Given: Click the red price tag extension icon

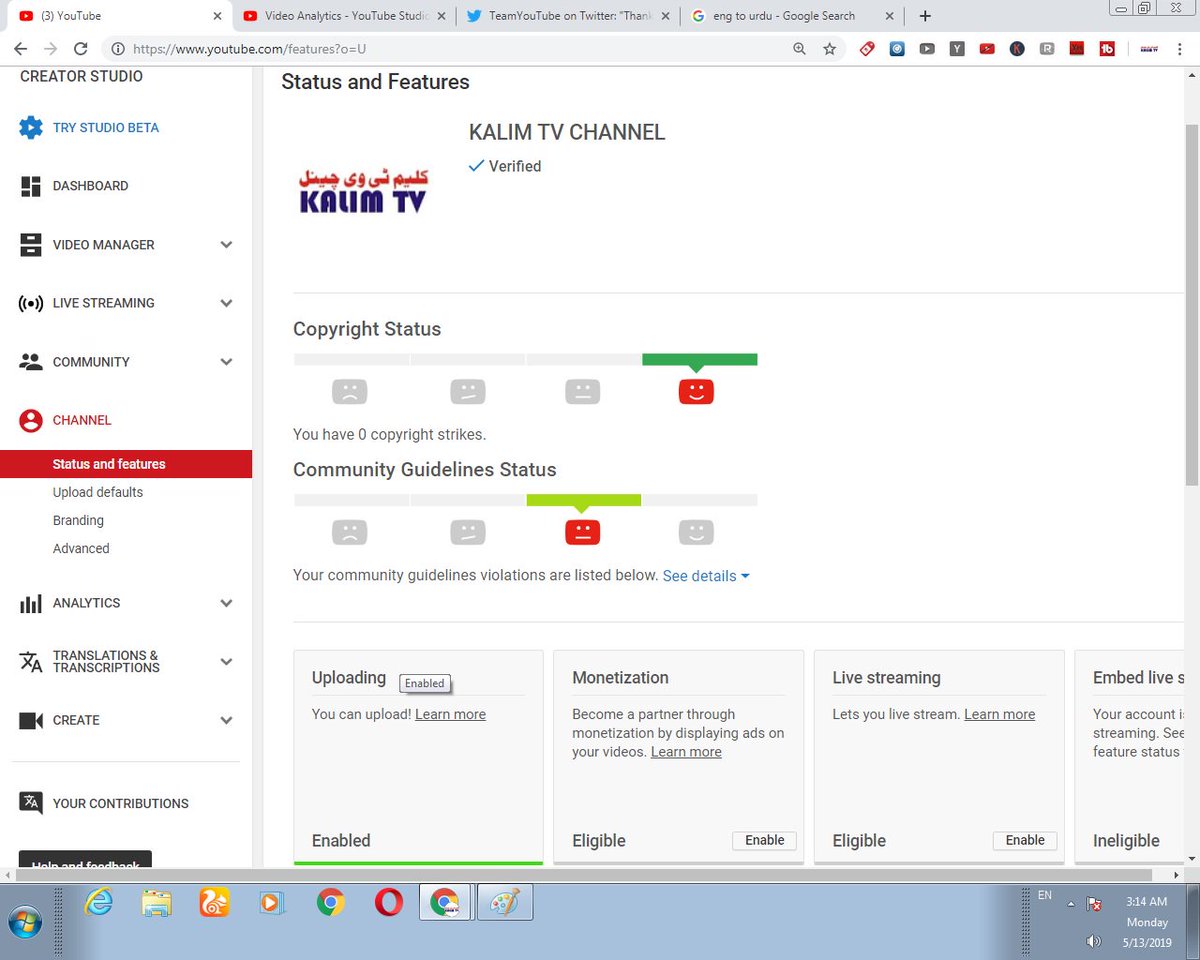Looking at the screenshot, I should (867, 48).
